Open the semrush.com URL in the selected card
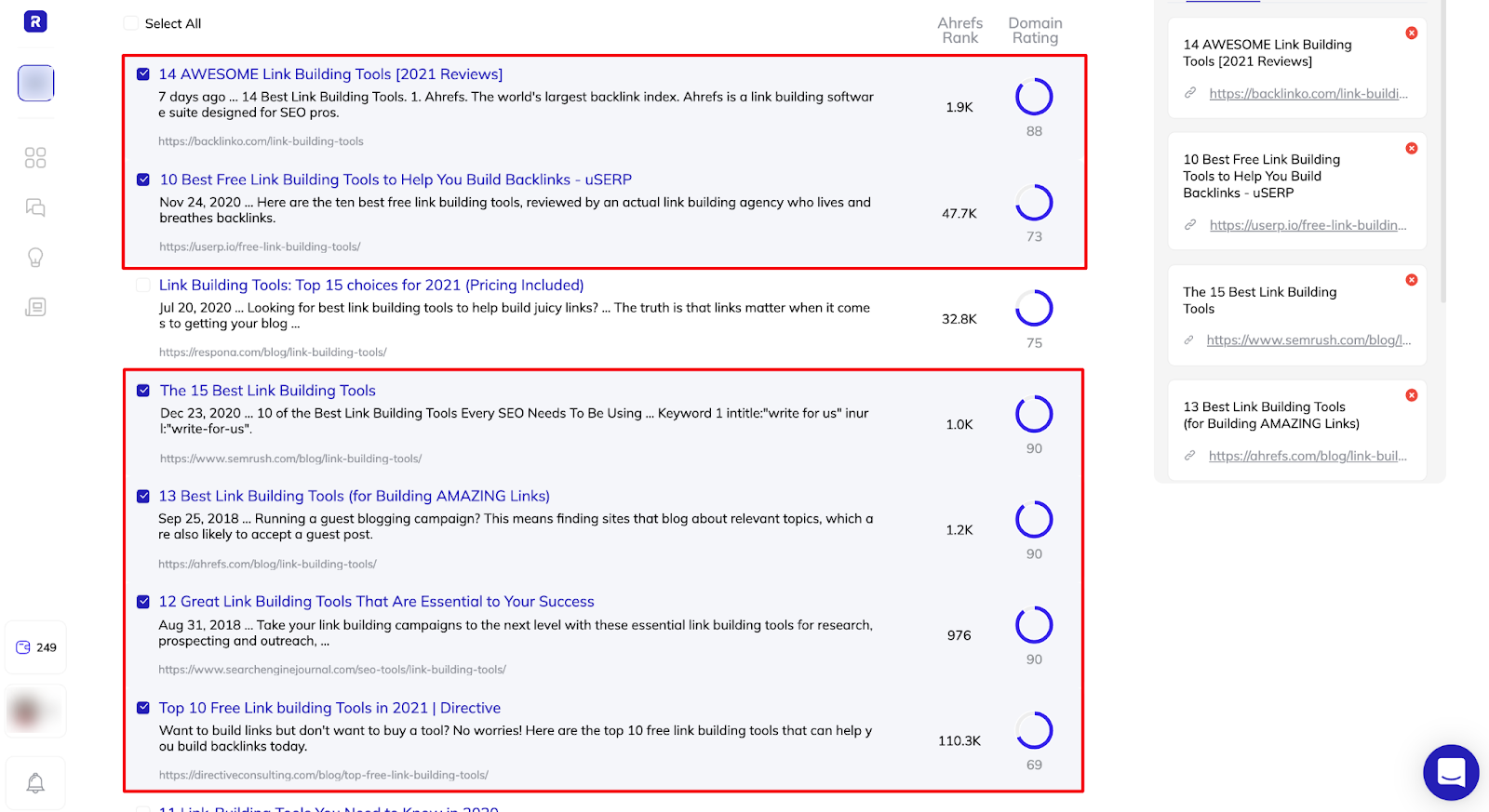 click(x=1308, y=340)
